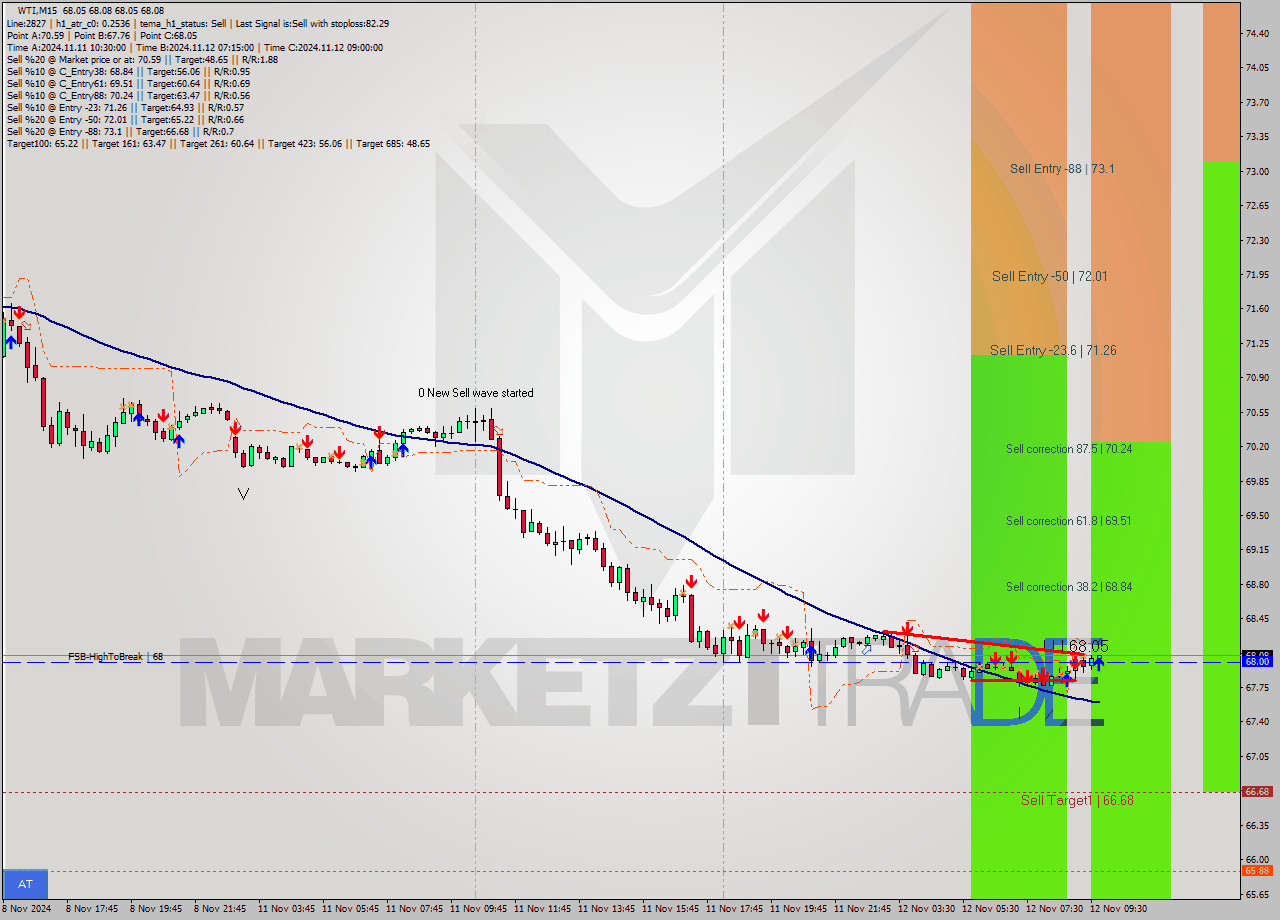Click the "Sell Entry -50 | 72.01" label

click(x=1049, y=276)
